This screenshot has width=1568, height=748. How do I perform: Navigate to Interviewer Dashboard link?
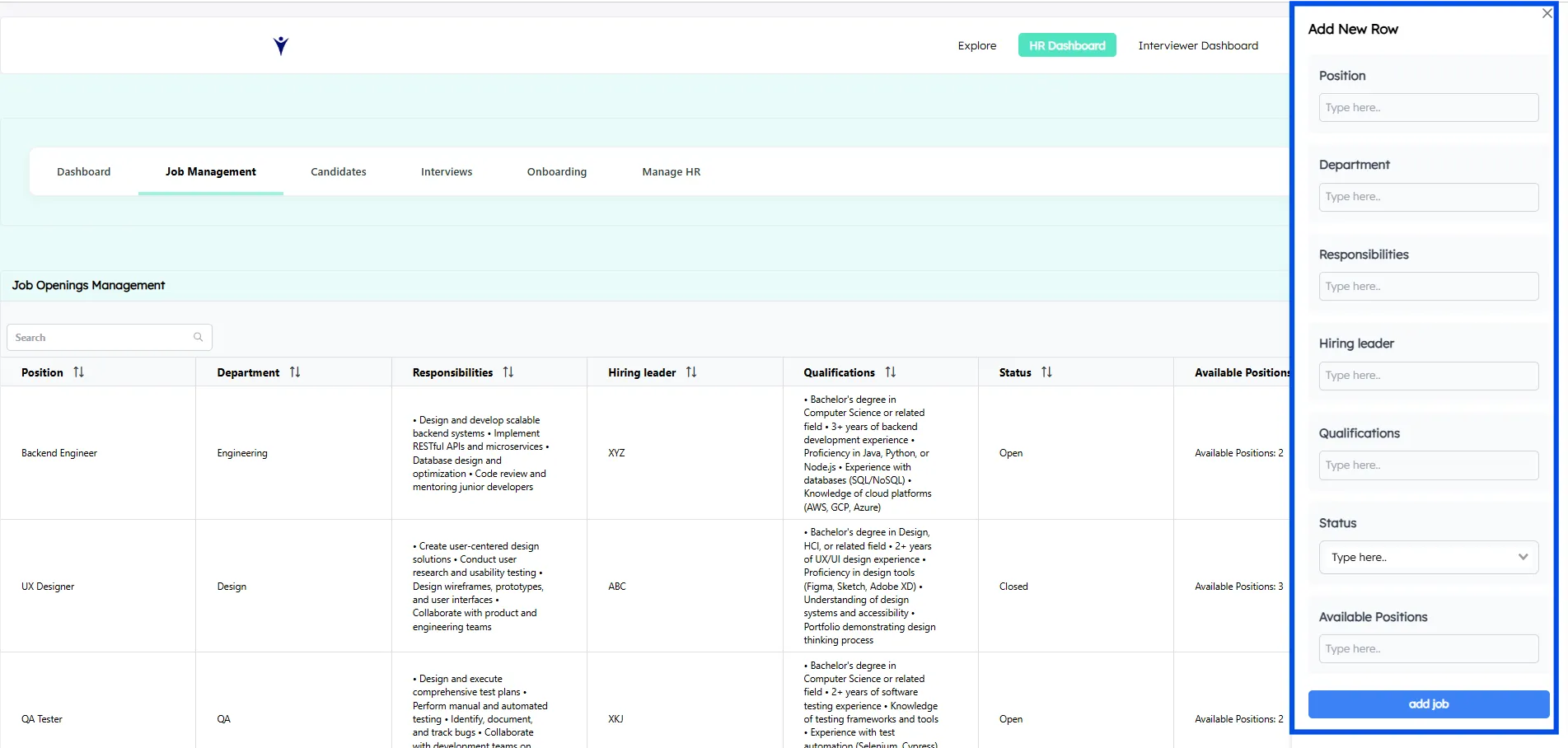coord(1198,45)
